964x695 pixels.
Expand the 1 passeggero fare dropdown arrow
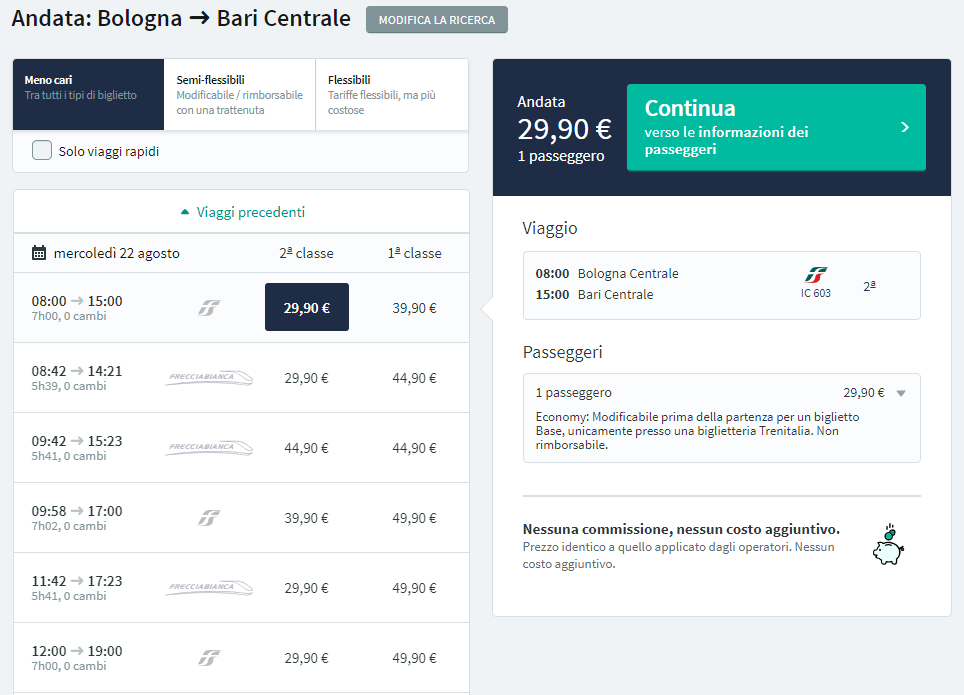point(901,394)
